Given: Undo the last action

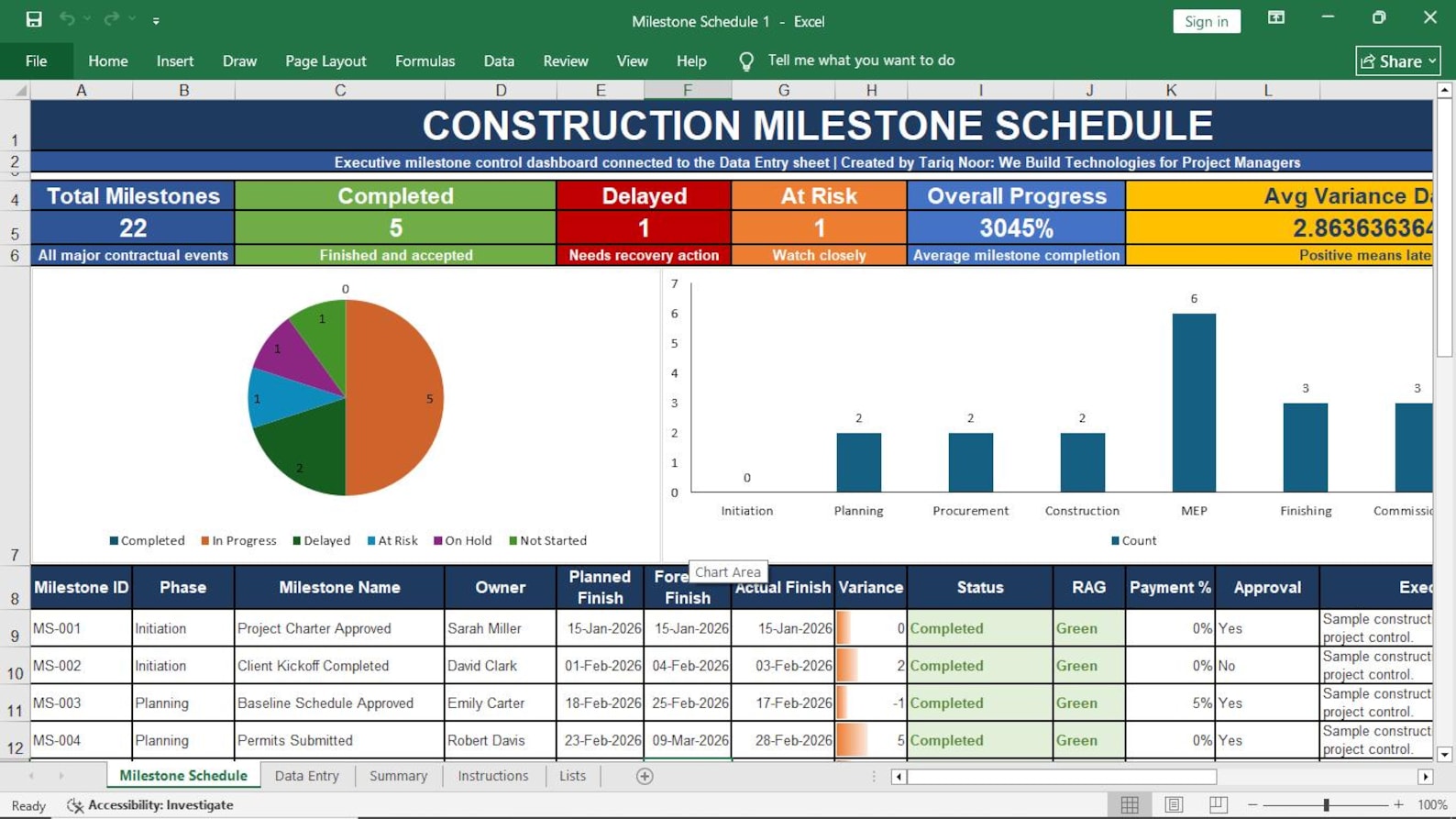Looking at the screenshot, I should click(67, 19).
